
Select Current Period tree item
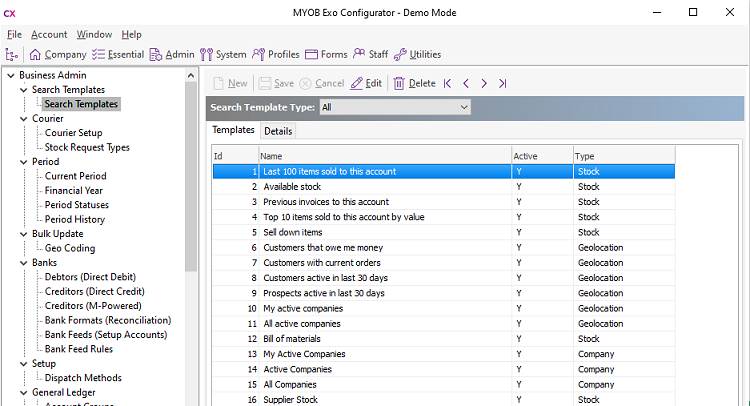76,176
